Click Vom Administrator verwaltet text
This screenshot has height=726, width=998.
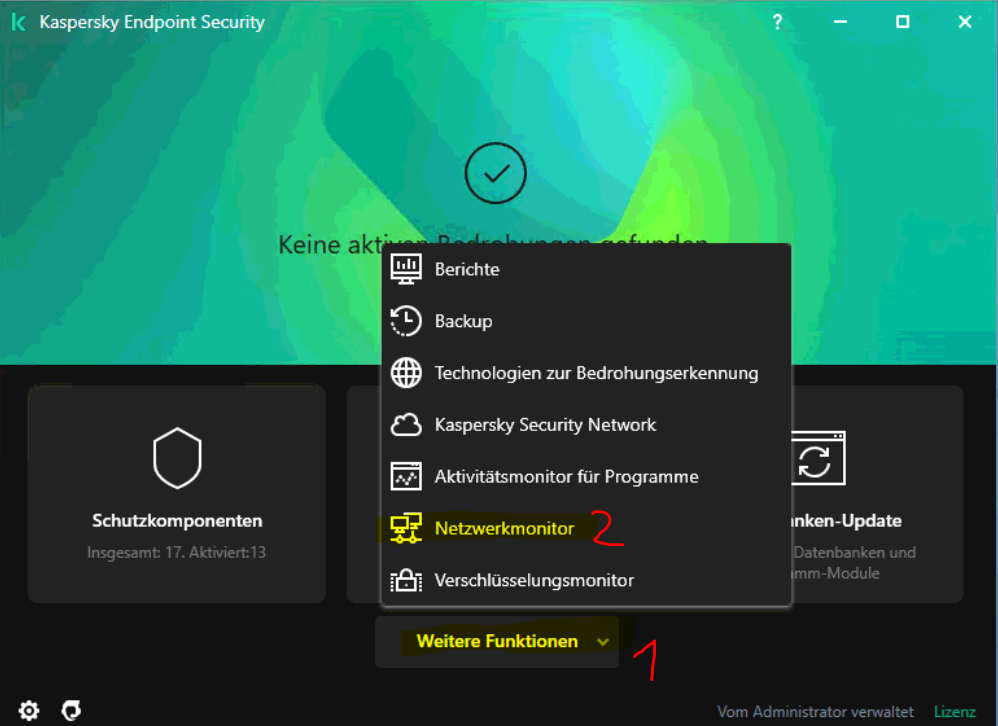point(815,711)
